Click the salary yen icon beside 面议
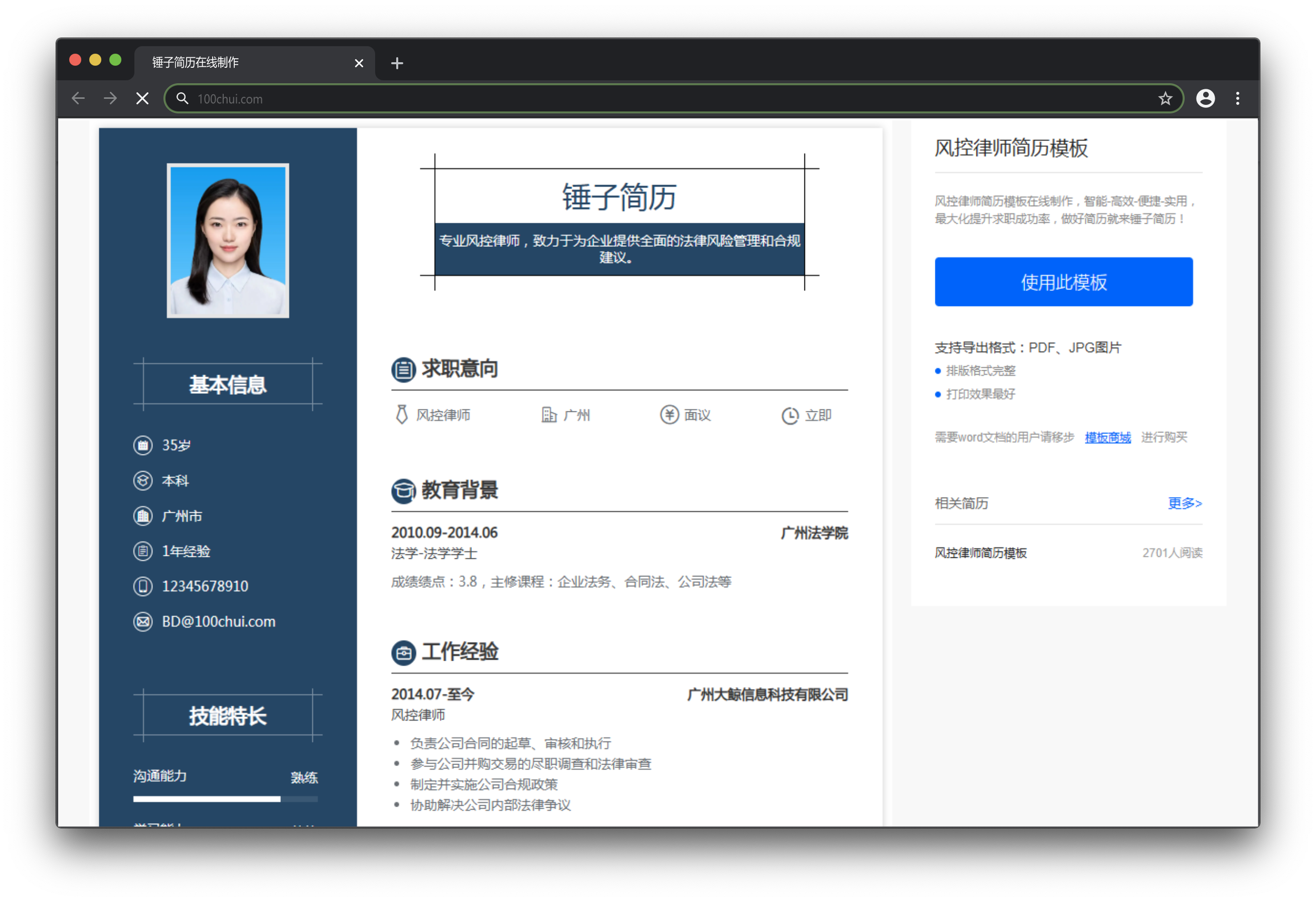1316x902 pixels. click(x=669, y=415)
